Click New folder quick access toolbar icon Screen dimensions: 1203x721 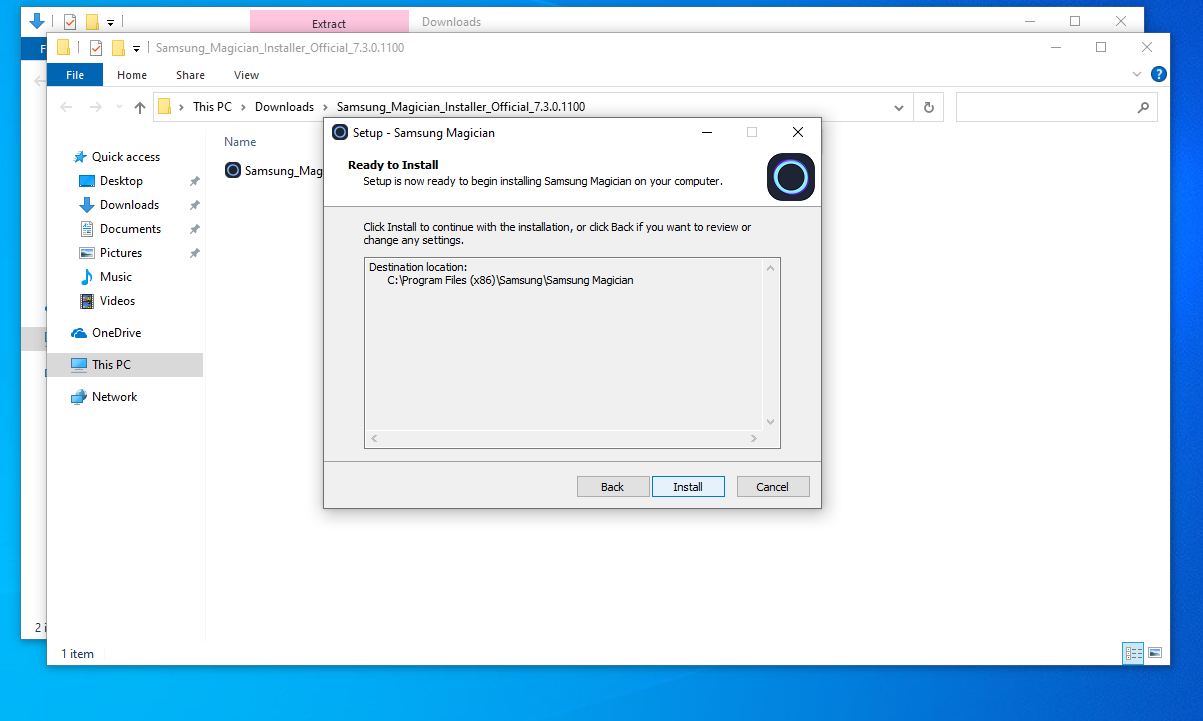click(118, 47)
